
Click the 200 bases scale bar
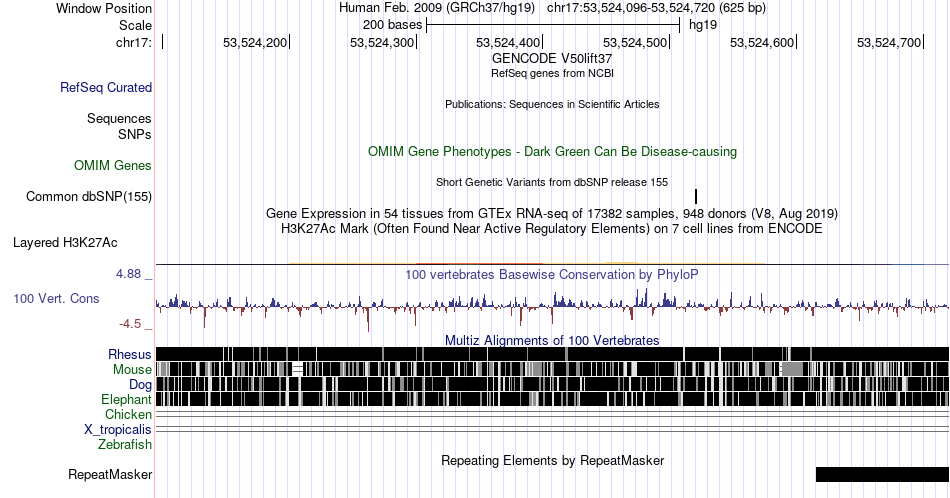(553, 25)
